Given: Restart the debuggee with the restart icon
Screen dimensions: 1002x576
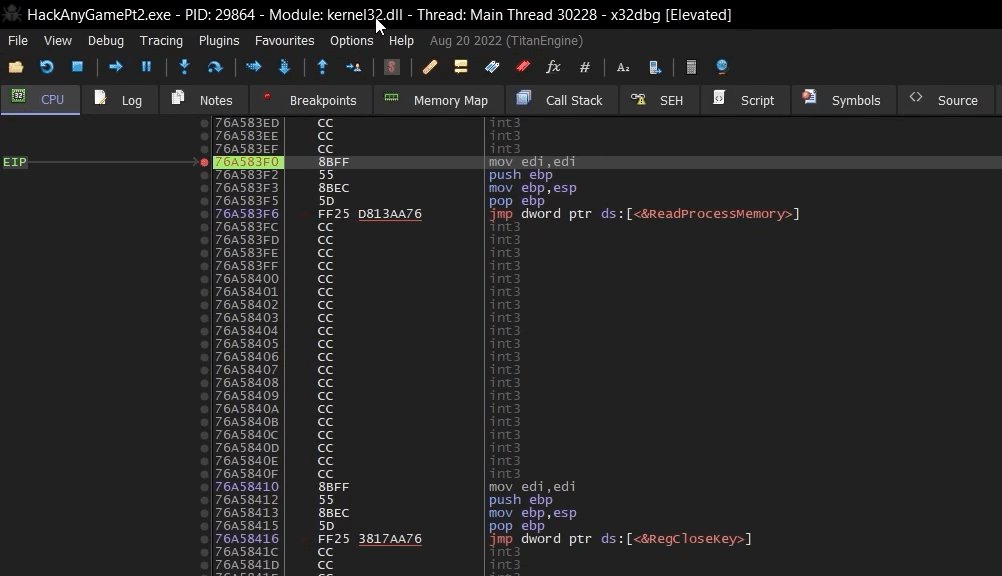Looking at the screenshot, I should (x=45, y=66).
